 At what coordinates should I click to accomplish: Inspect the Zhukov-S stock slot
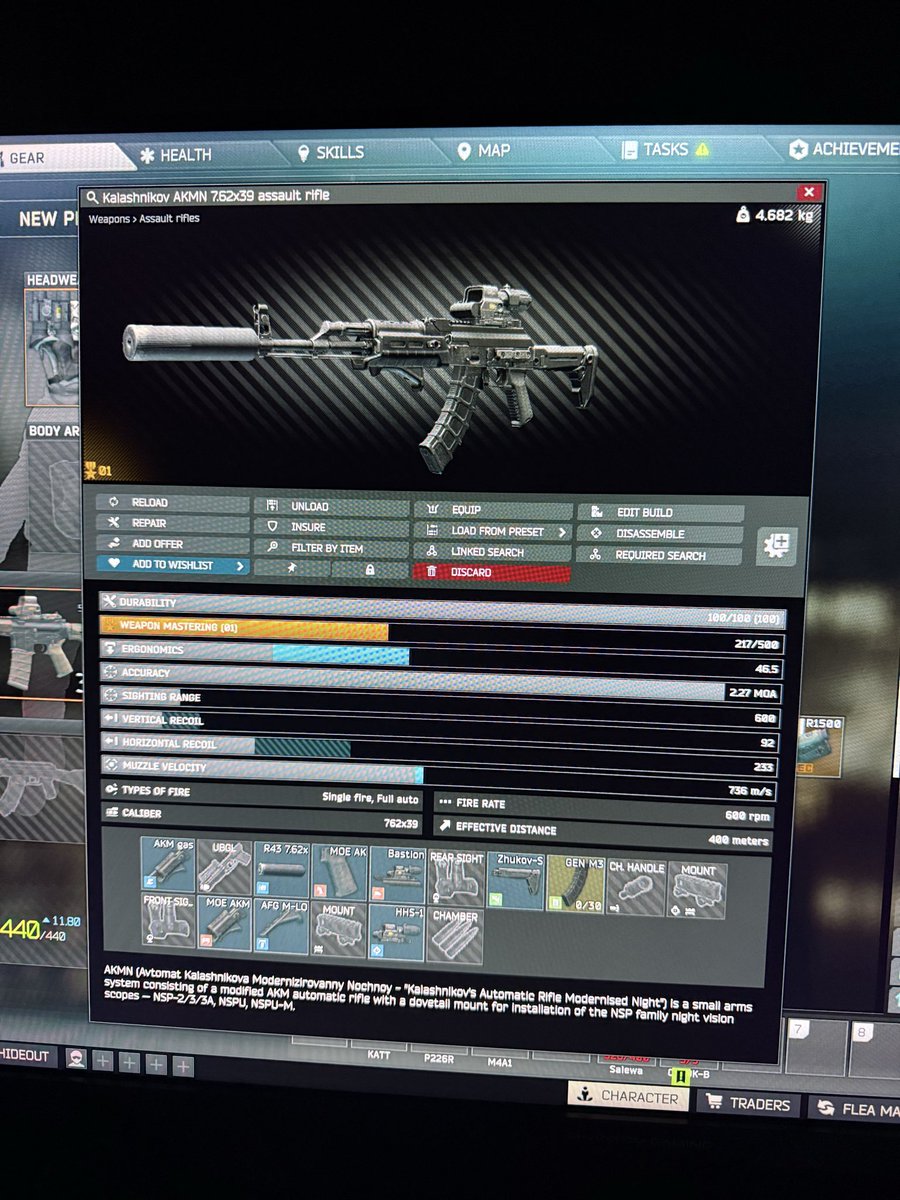515,882
